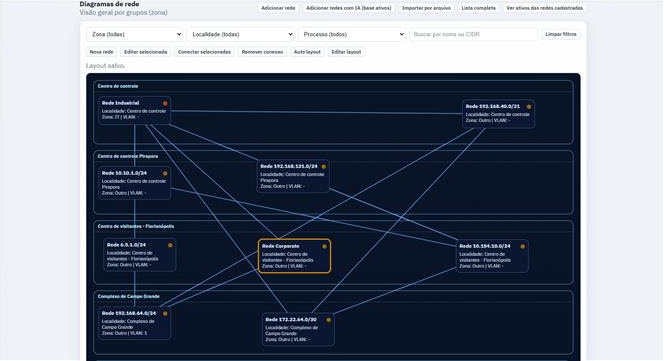Focus the Buscar por nome ou CIDR field
664x361 pixels.
473,34
